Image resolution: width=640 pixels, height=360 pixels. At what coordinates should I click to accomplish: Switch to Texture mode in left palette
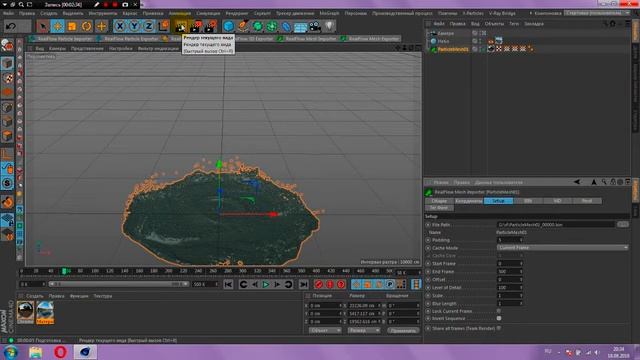click(x=7, y=78)
